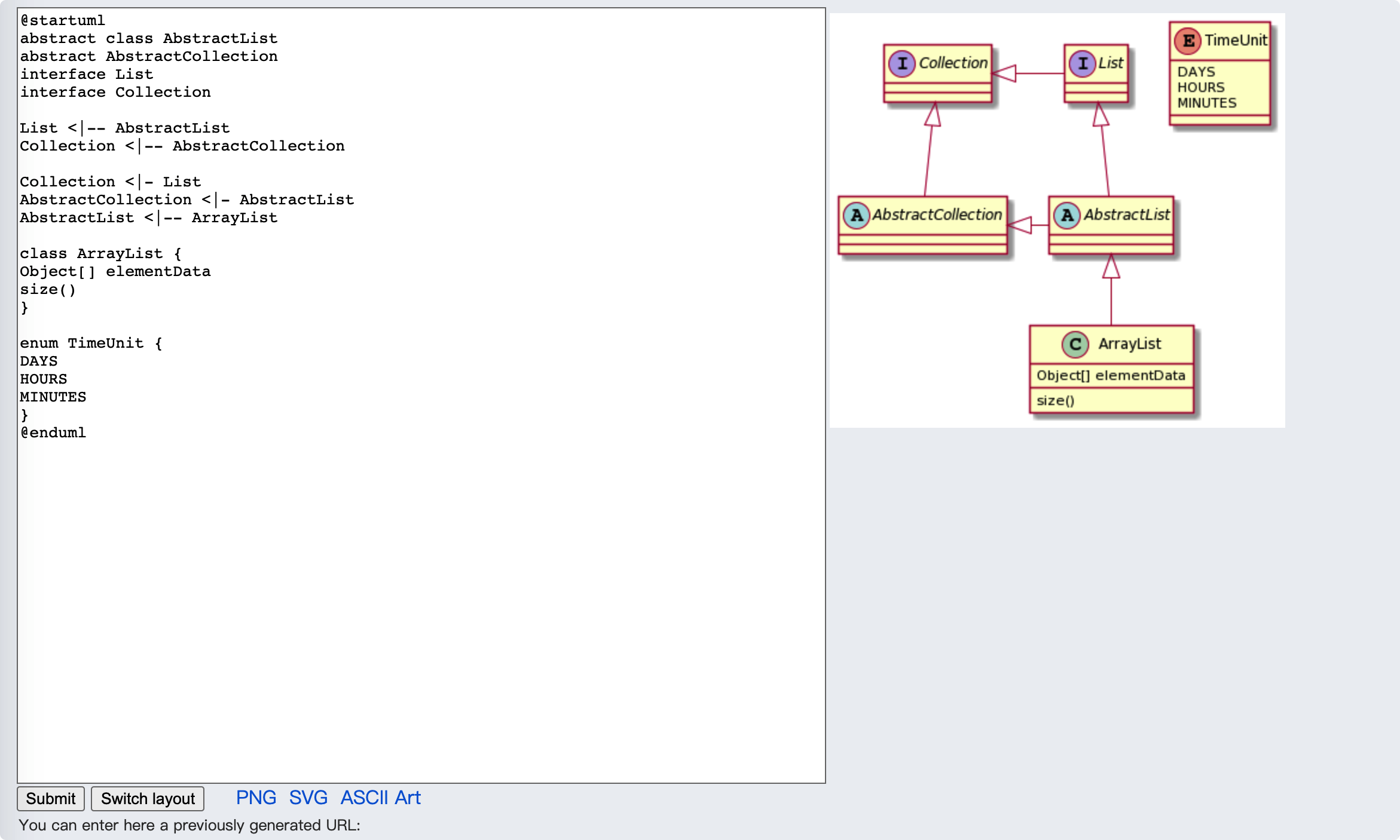Click 'Object[] elementData' field in diagram
This screenshot has height=840, width=1400.
[1110, 375]
